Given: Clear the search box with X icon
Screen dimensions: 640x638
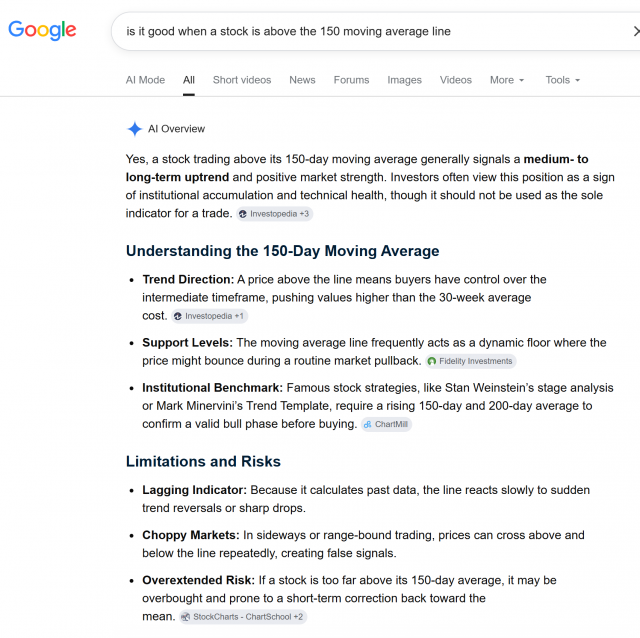Looking at the screenshot, I should [636, 31].
